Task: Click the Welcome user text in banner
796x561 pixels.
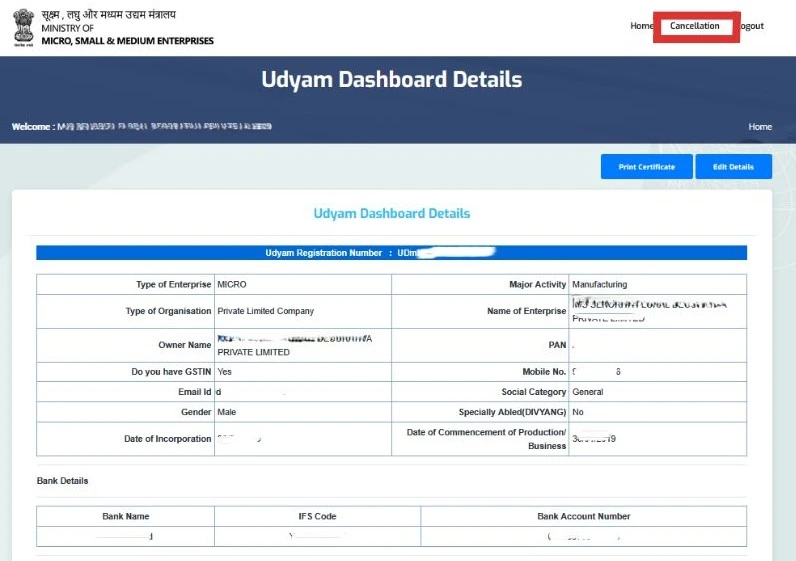Action: click(142, 127)
